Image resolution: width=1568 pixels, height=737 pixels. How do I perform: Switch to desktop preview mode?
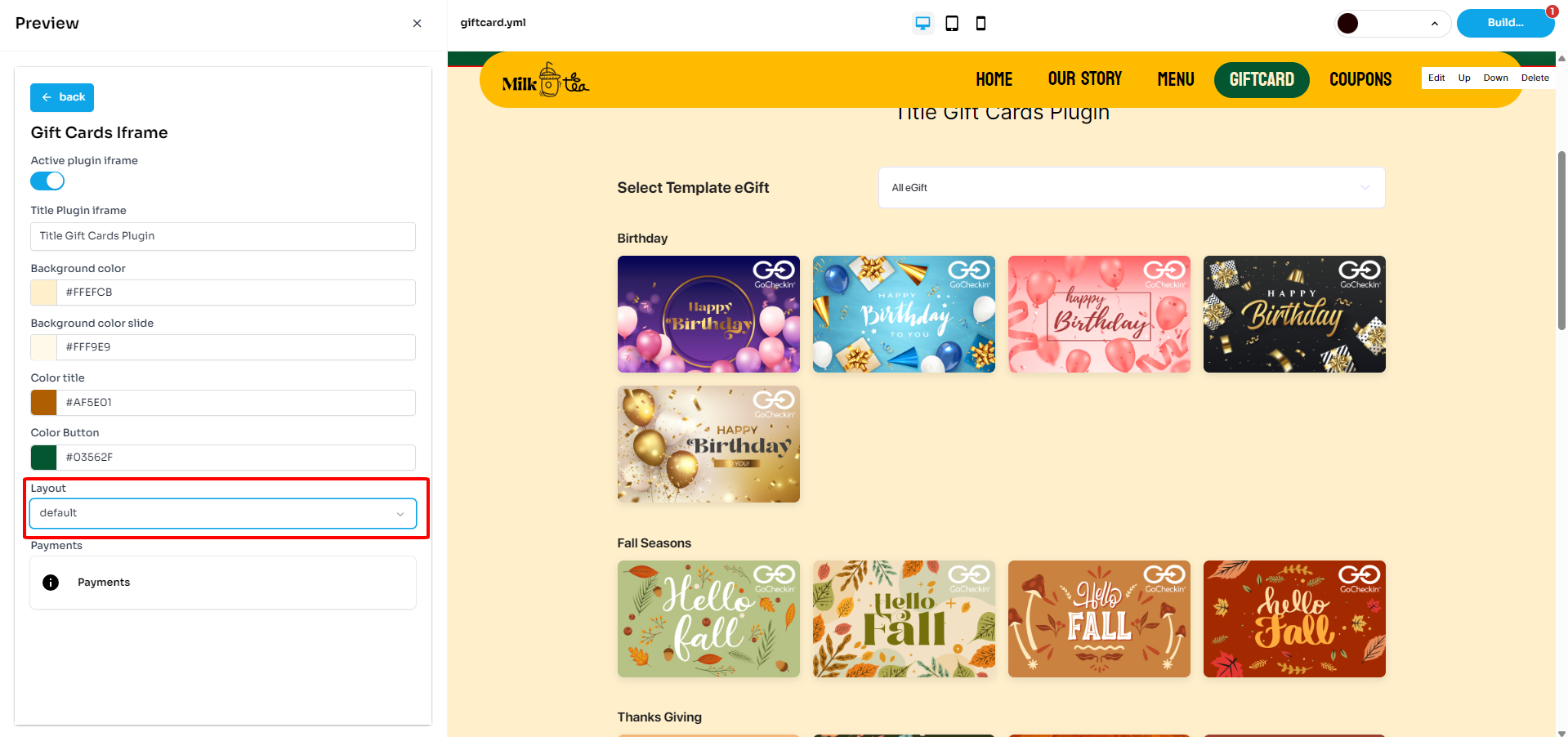coord(922,24)
